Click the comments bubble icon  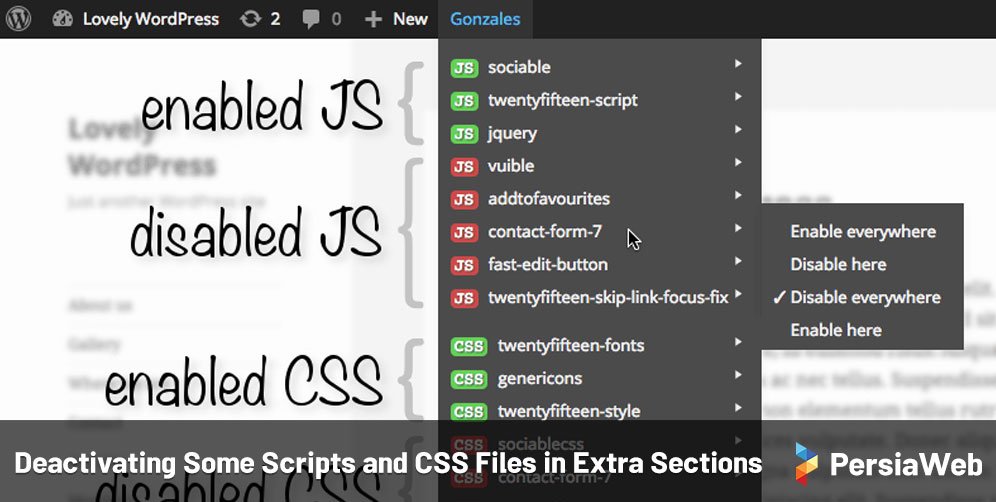(311, 20)
